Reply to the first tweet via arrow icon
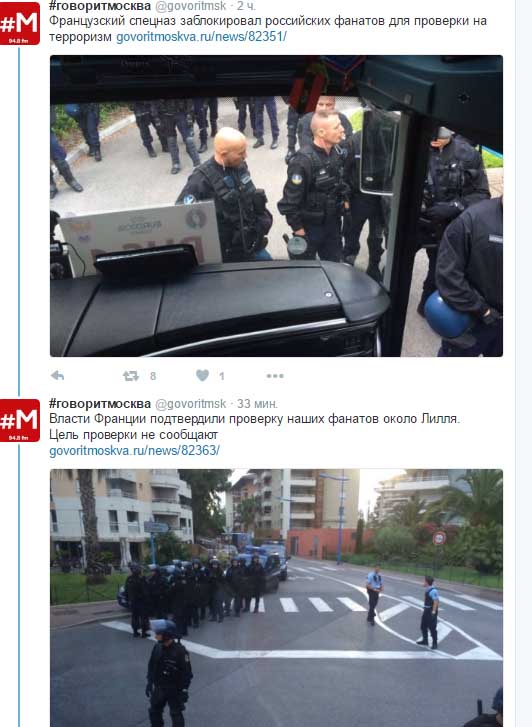 click(58, 376)
